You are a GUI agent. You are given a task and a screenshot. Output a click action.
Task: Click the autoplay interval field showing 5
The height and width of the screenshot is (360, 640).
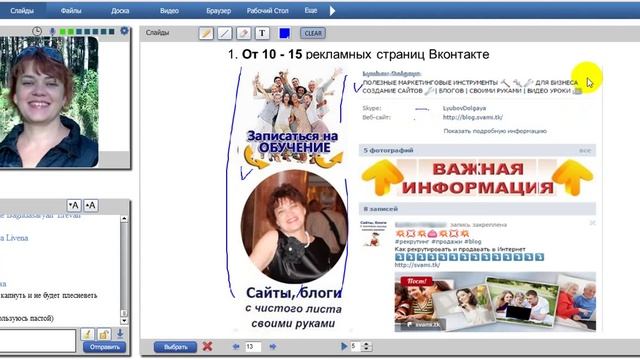[356, 347]
